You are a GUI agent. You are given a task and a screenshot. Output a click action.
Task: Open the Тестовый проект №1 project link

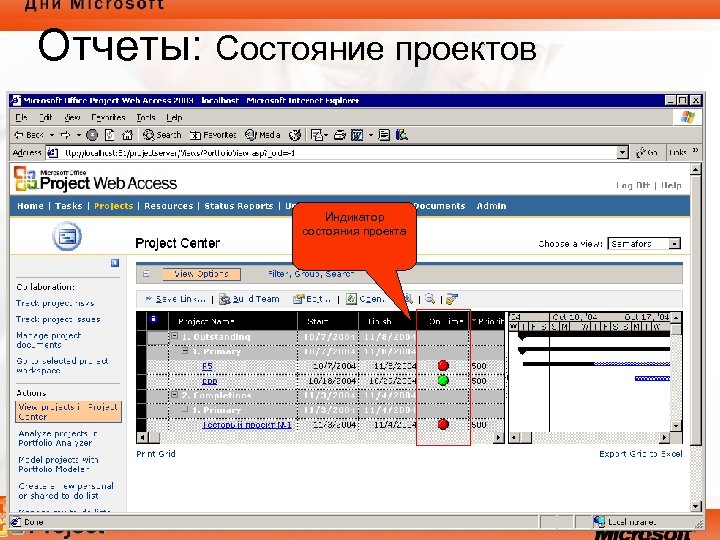(247, 425)
